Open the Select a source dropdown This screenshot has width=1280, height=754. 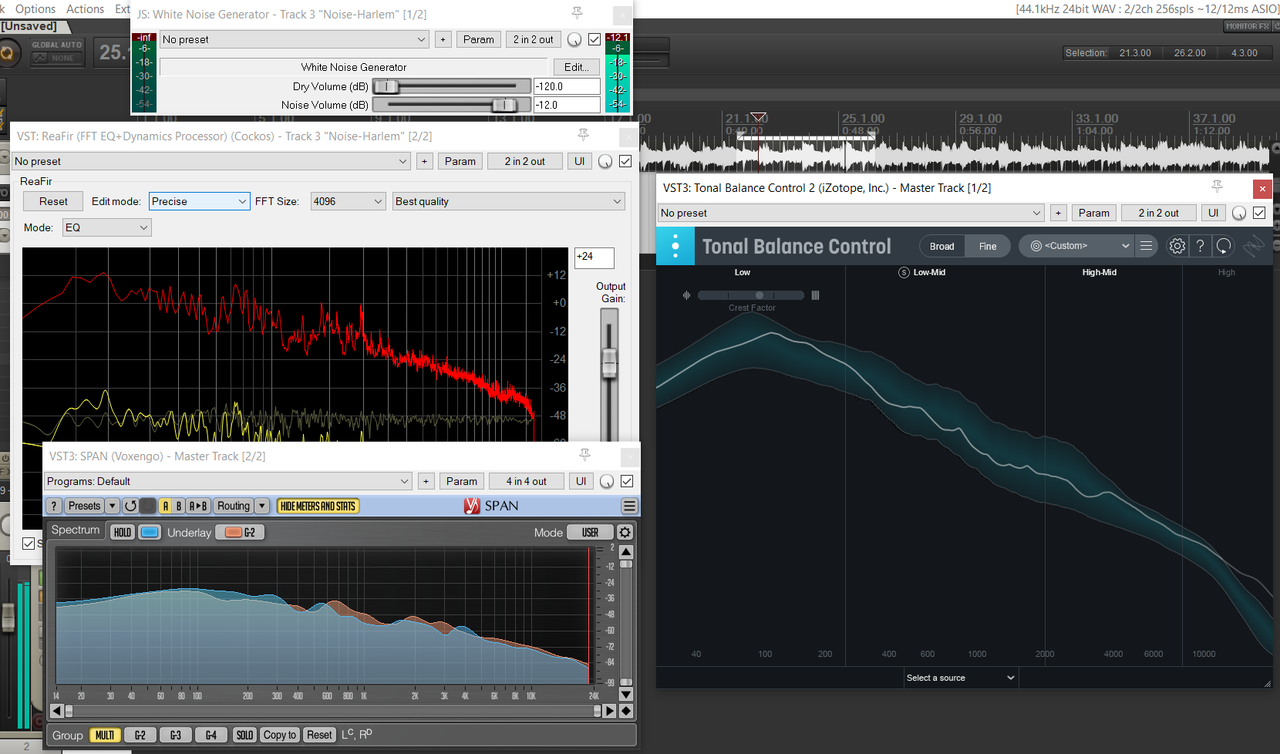pos(961,677)
